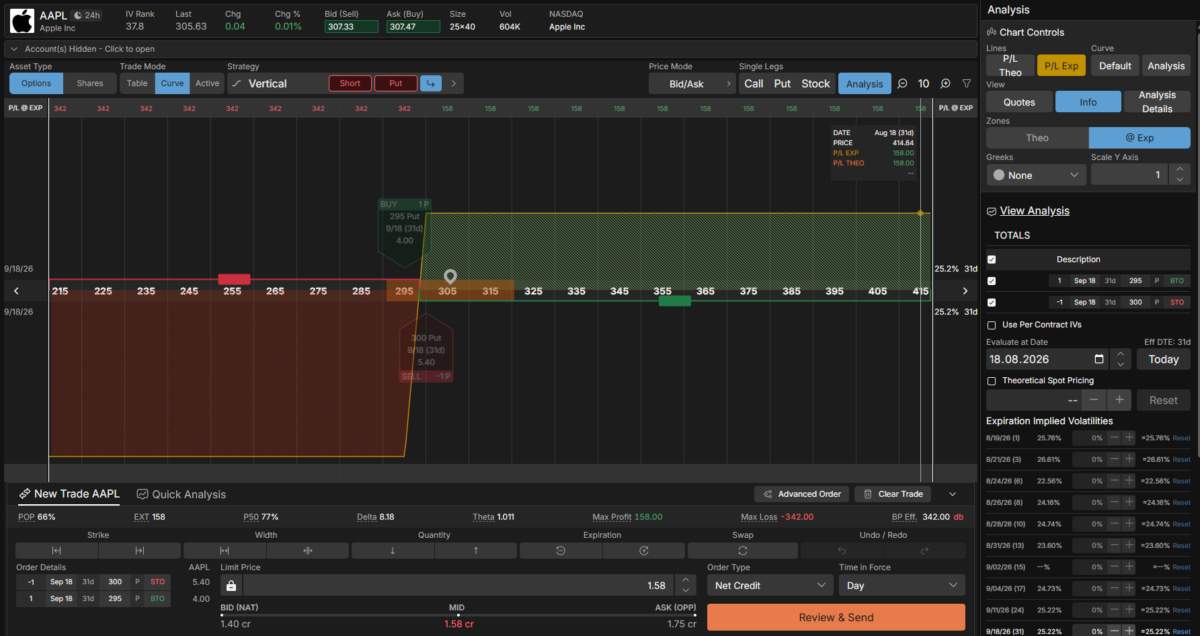Toggle the Description totals checkbox
This screenshot has height=636, width=1200.
point(991,259)
